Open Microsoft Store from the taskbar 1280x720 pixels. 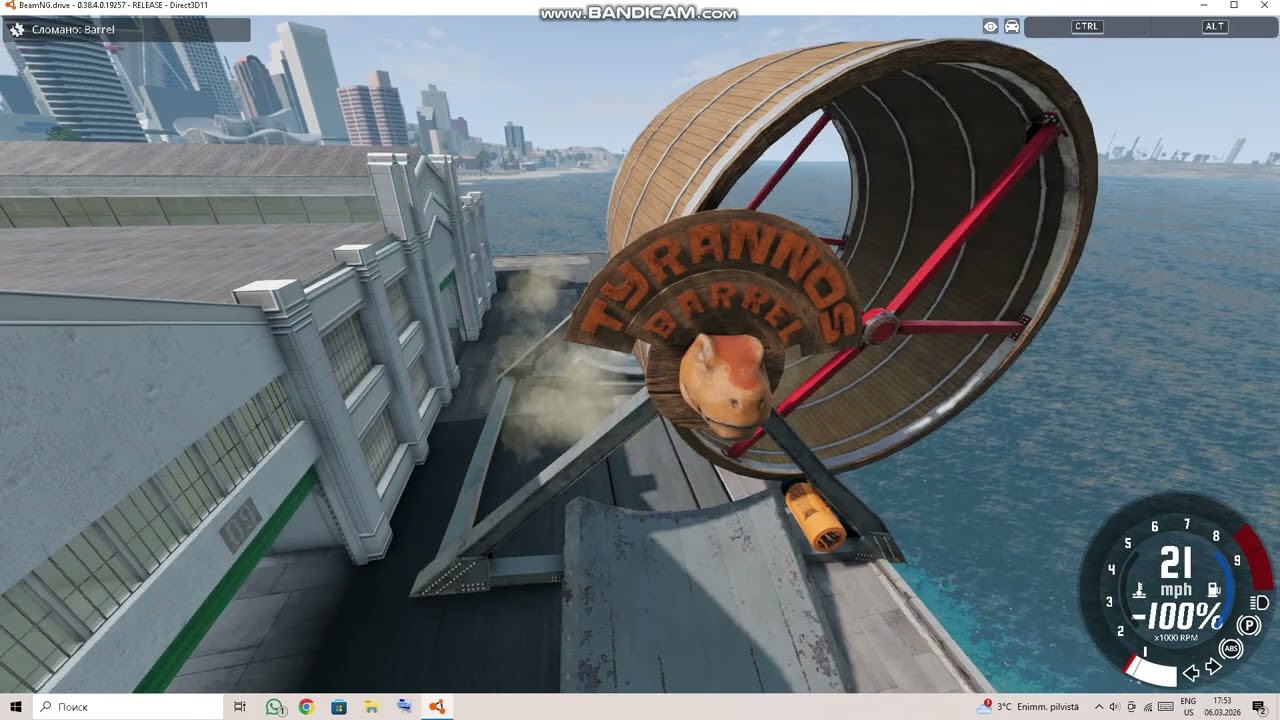point(339,707)
